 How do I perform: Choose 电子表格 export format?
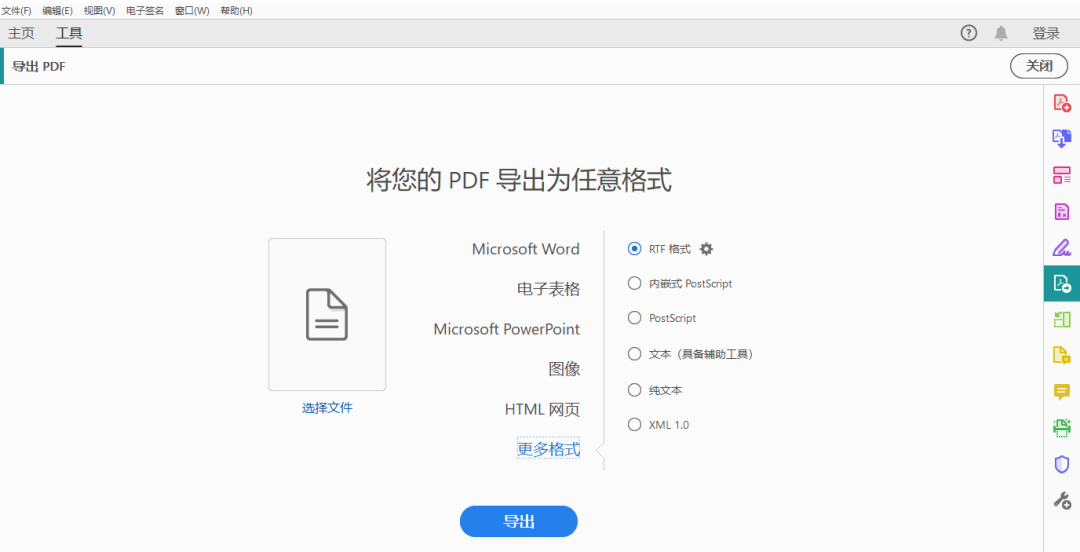coord(548,289)
